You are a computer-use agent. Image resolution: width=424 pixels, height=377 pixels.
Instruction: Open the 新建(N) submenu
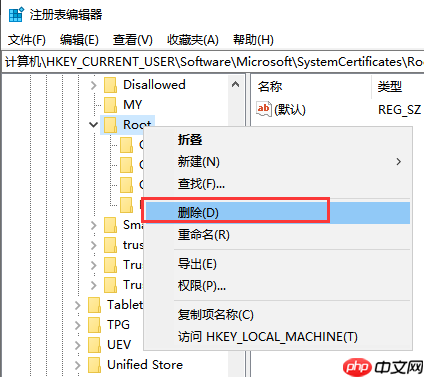click(x=278, y=162)
